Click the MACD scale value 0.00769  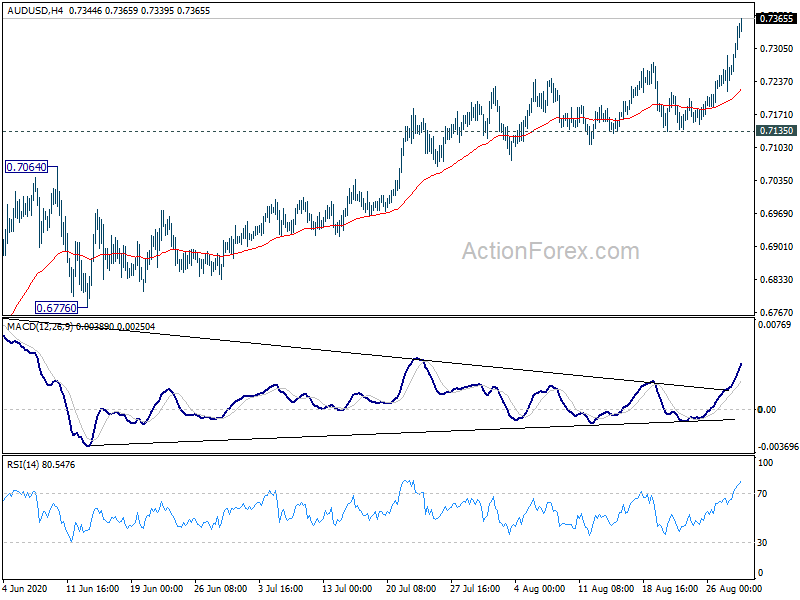[774, 325]
